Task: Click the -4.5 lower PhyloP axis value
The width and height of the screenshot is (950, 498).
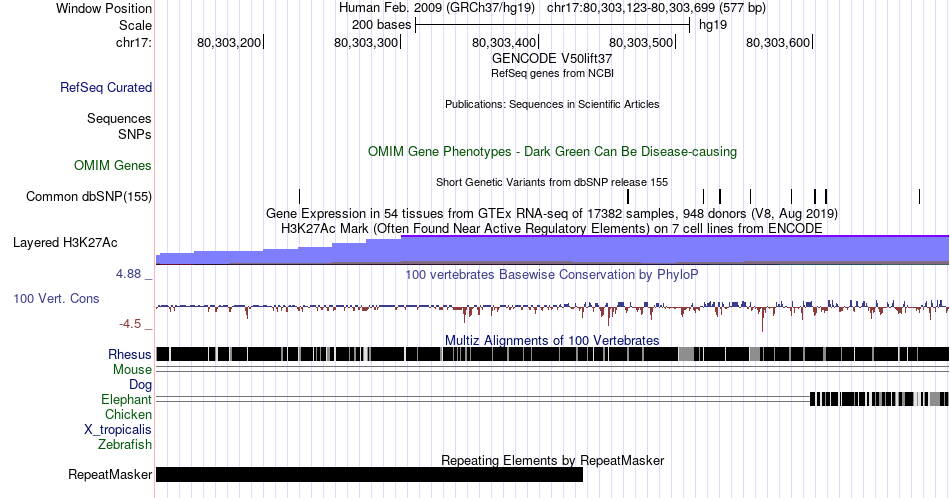Action: point(130,324)
